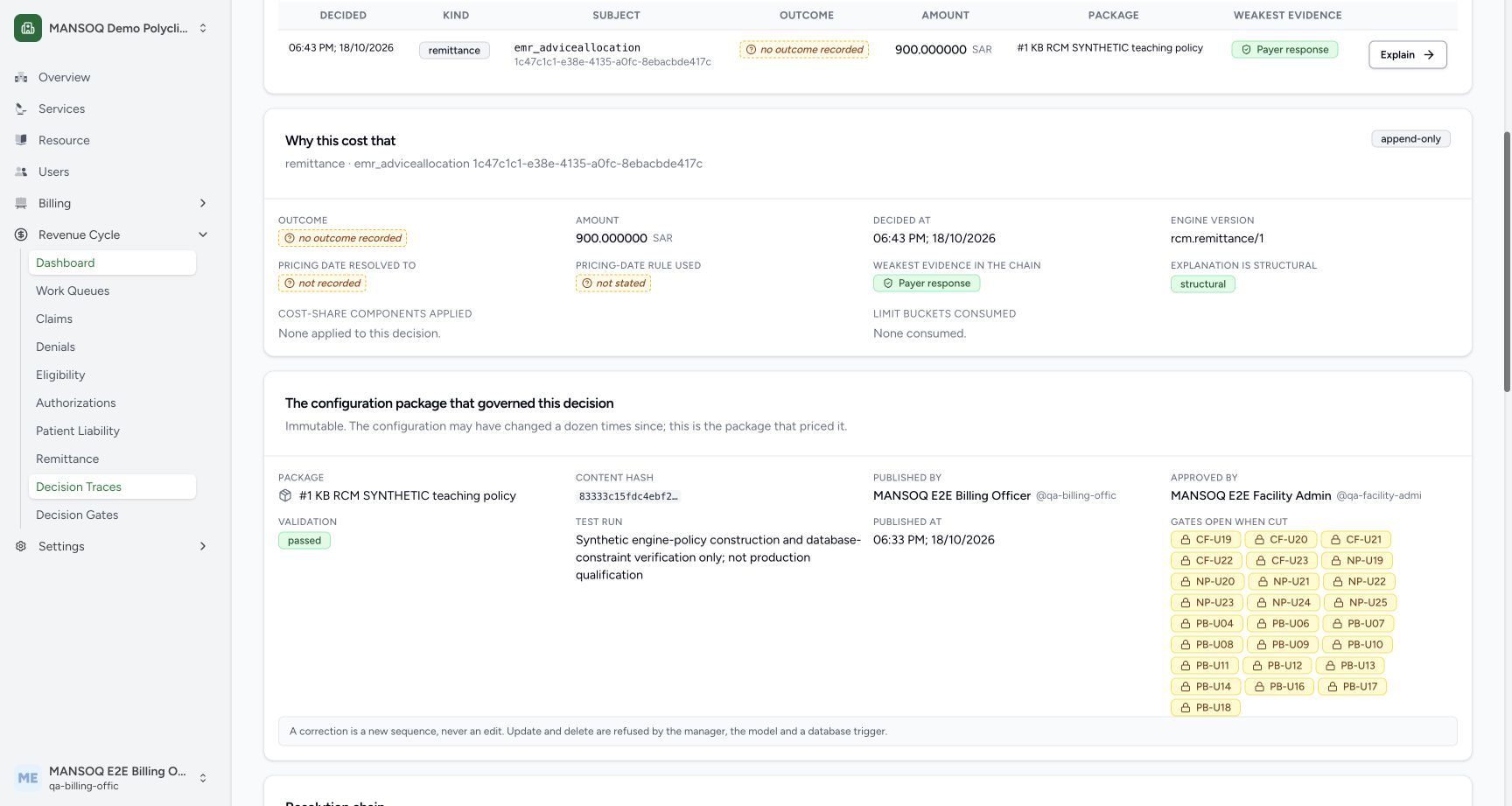Open Eligibility in the sidebar
Image resolution: width=1512 pixels, height=806 pixels.
[112, 375]
